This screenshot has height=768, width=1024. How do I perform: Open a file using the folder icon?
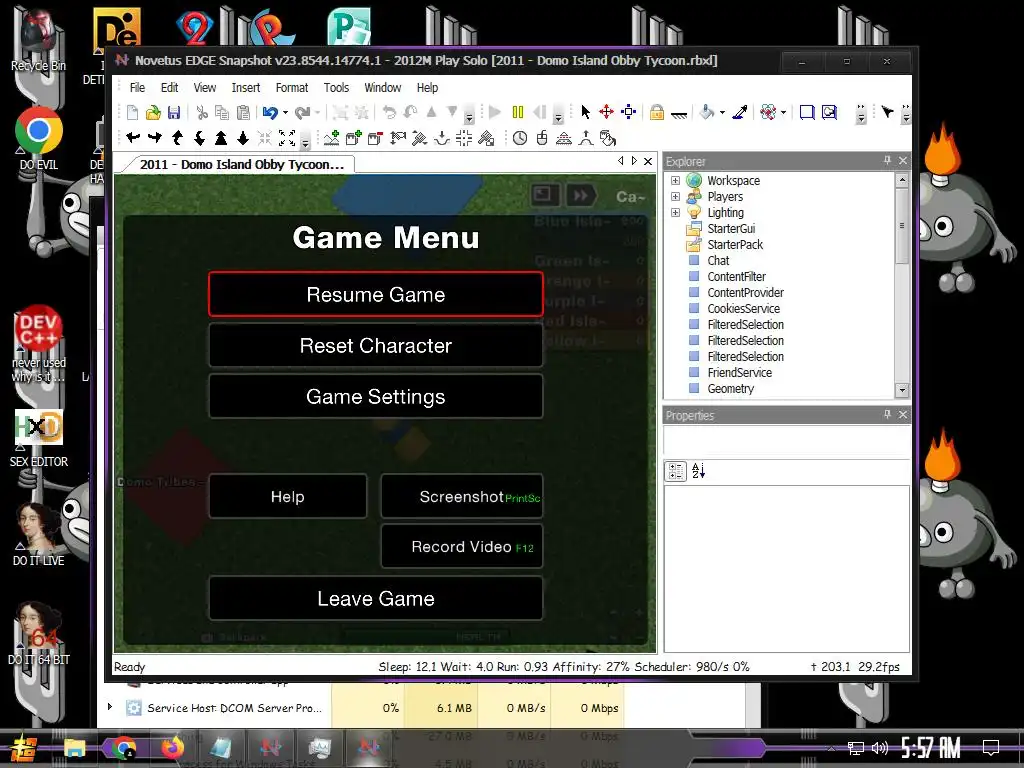pyautogui.click(x=153, y=112)
